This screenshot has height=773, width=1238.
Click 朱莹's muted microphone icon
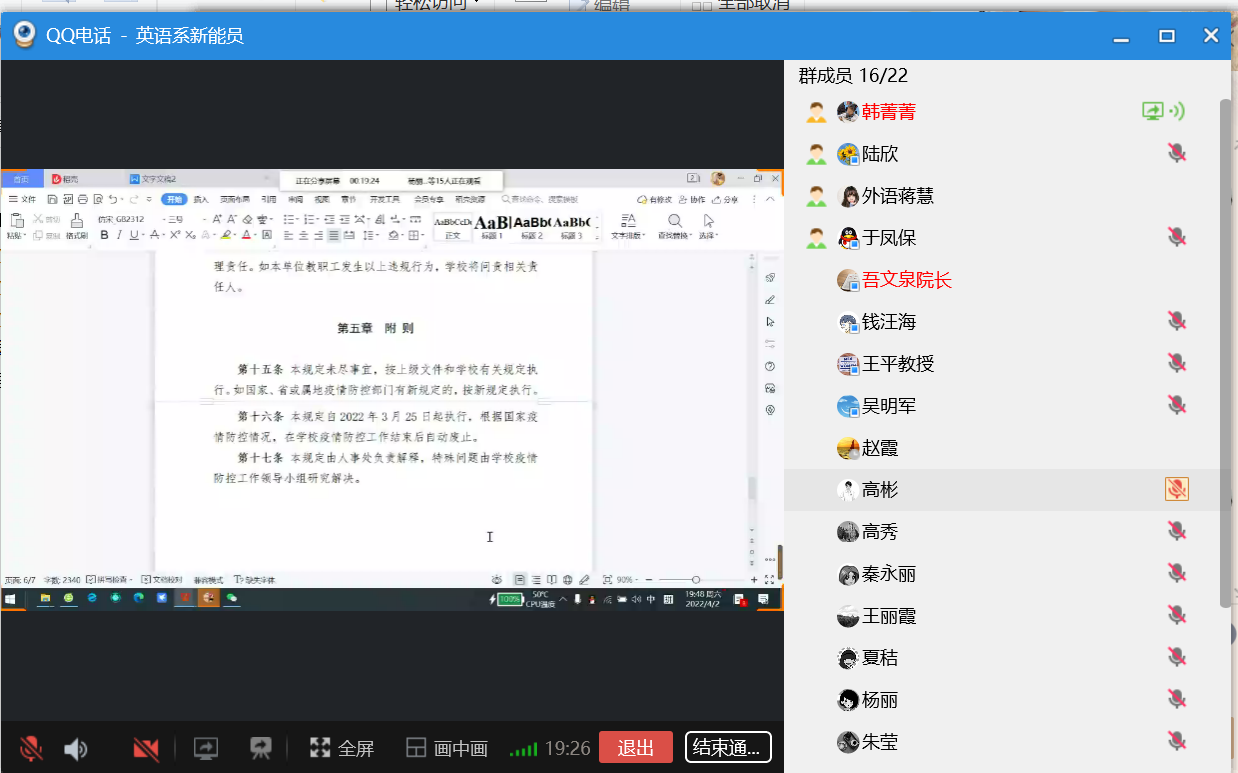[x=1177, y=741]
